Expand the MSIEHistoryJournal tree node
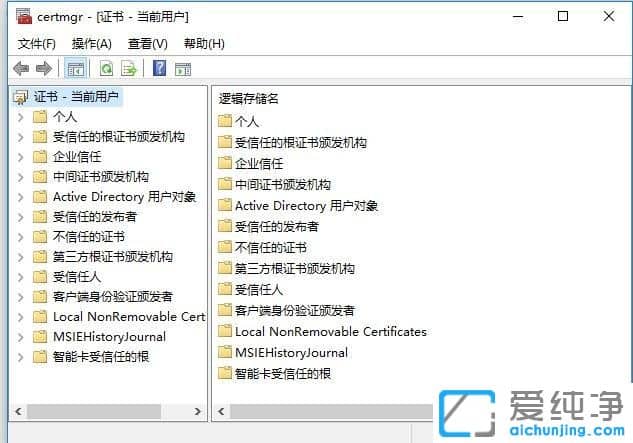Viewport: 633px width, 443px height. (21, 337)
